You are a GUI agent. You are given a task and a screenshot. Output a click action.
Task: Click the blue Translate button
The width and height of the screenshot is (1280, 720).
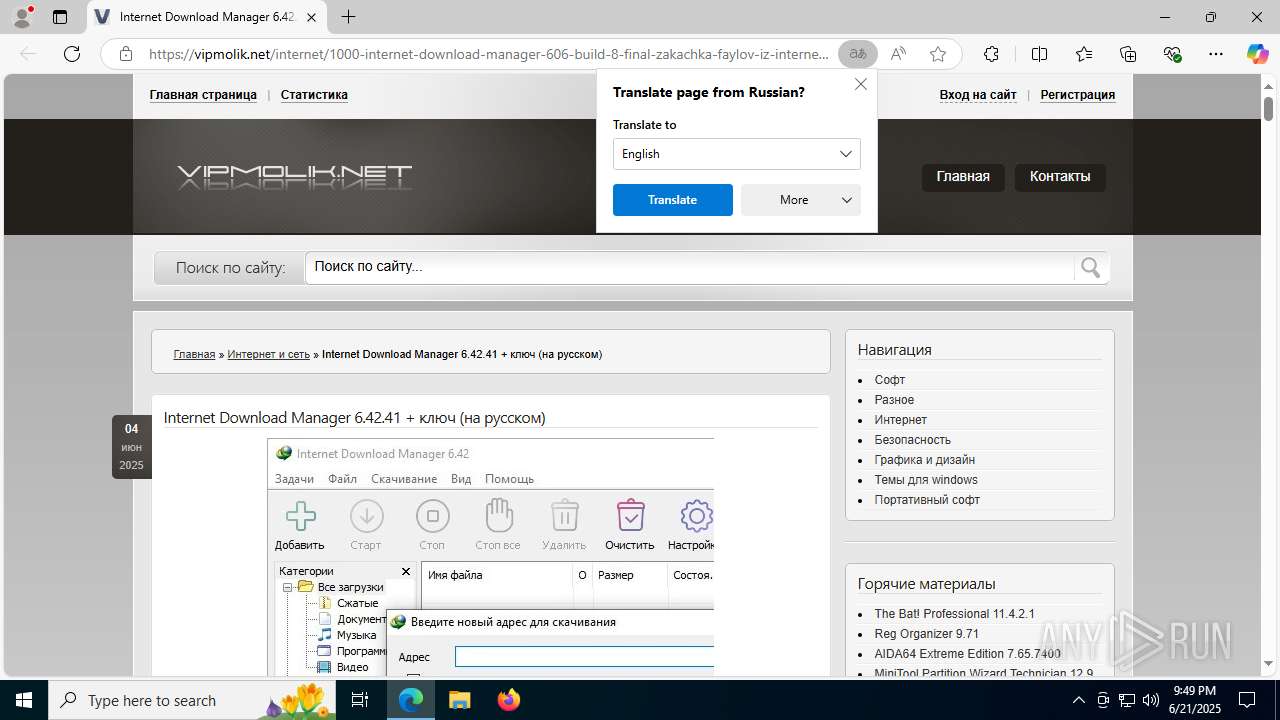[672, 200]
